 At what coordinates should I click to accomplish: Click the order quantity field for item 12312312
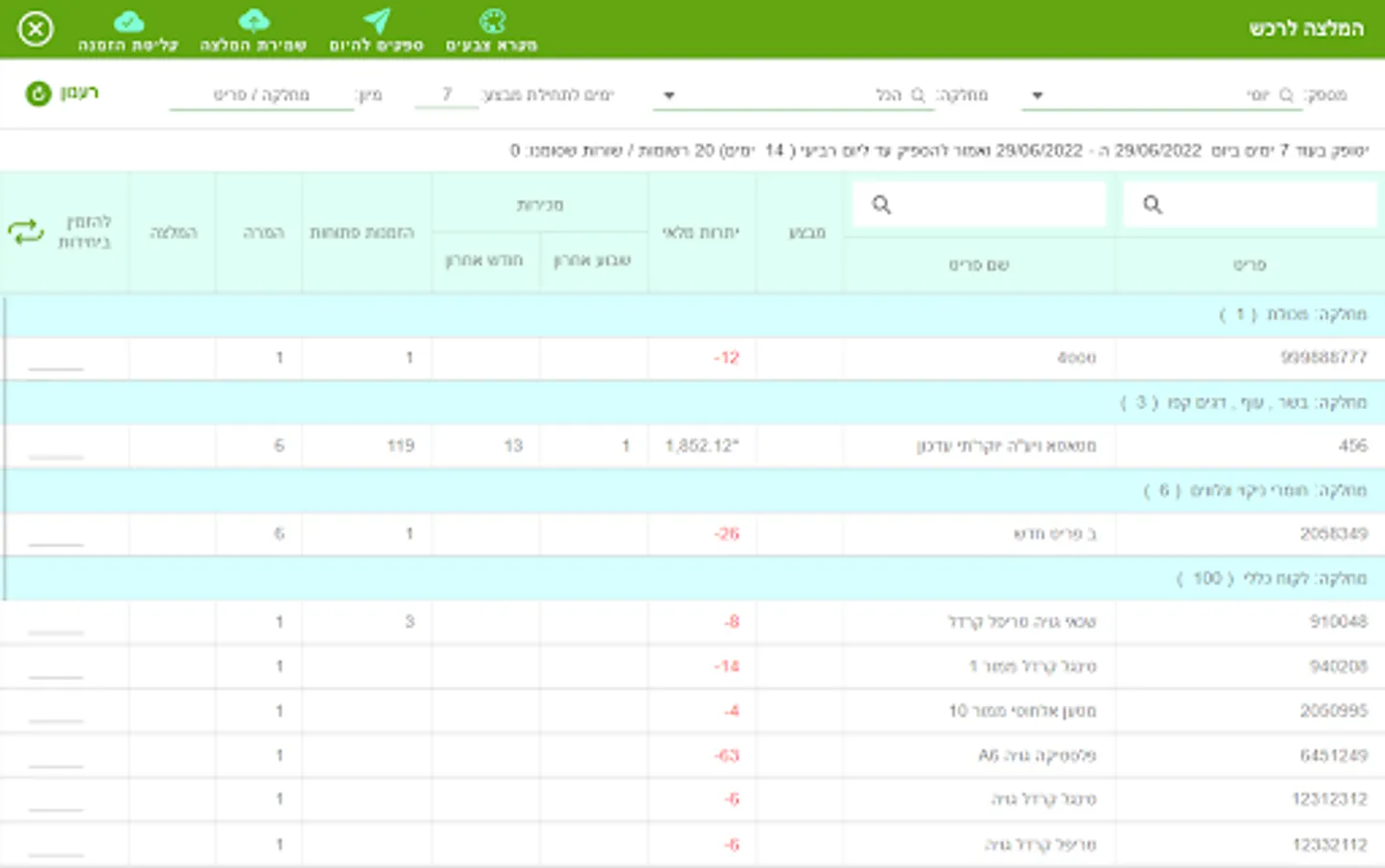pyautogui.click(x=56, y=800)
